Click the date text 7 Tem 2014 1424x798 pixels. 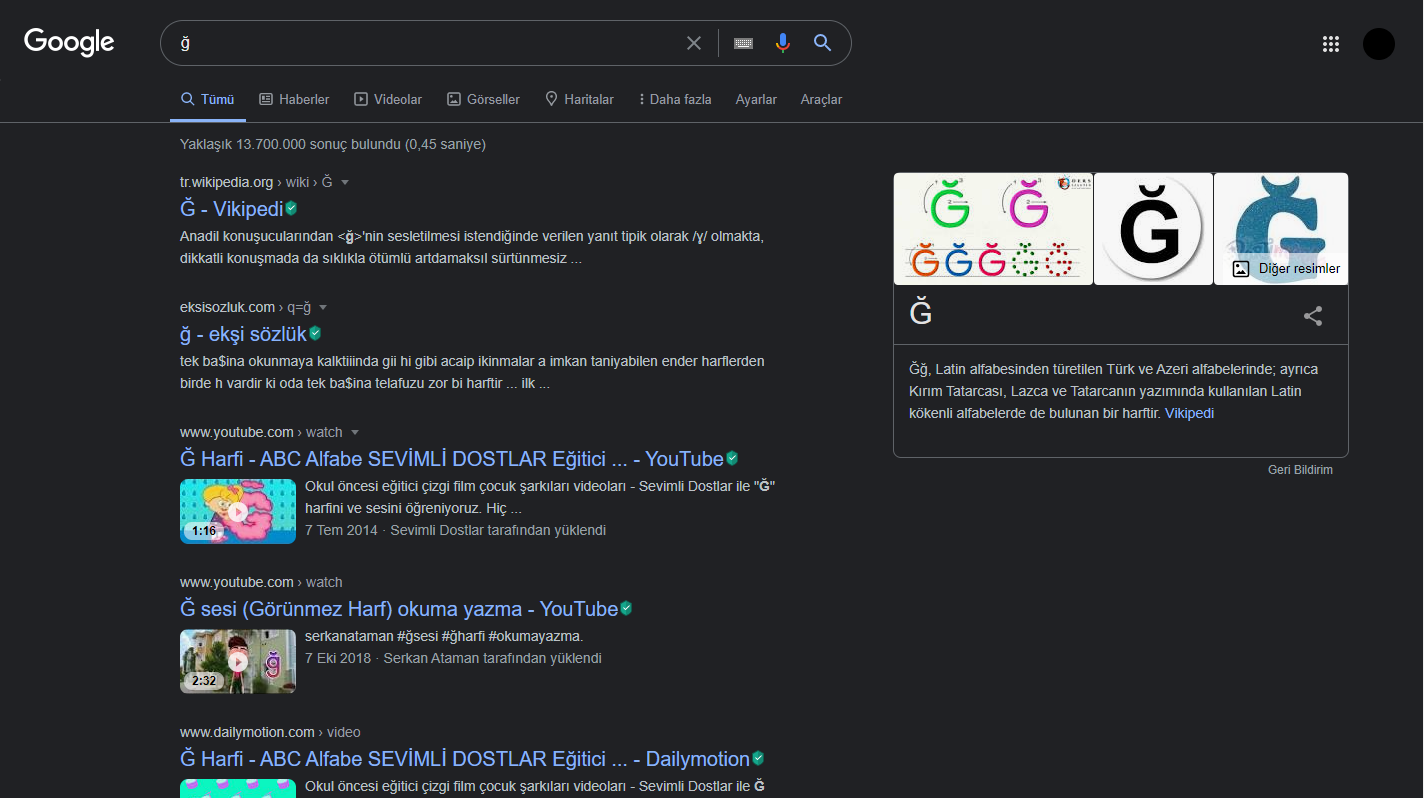[x=341, y=530]
